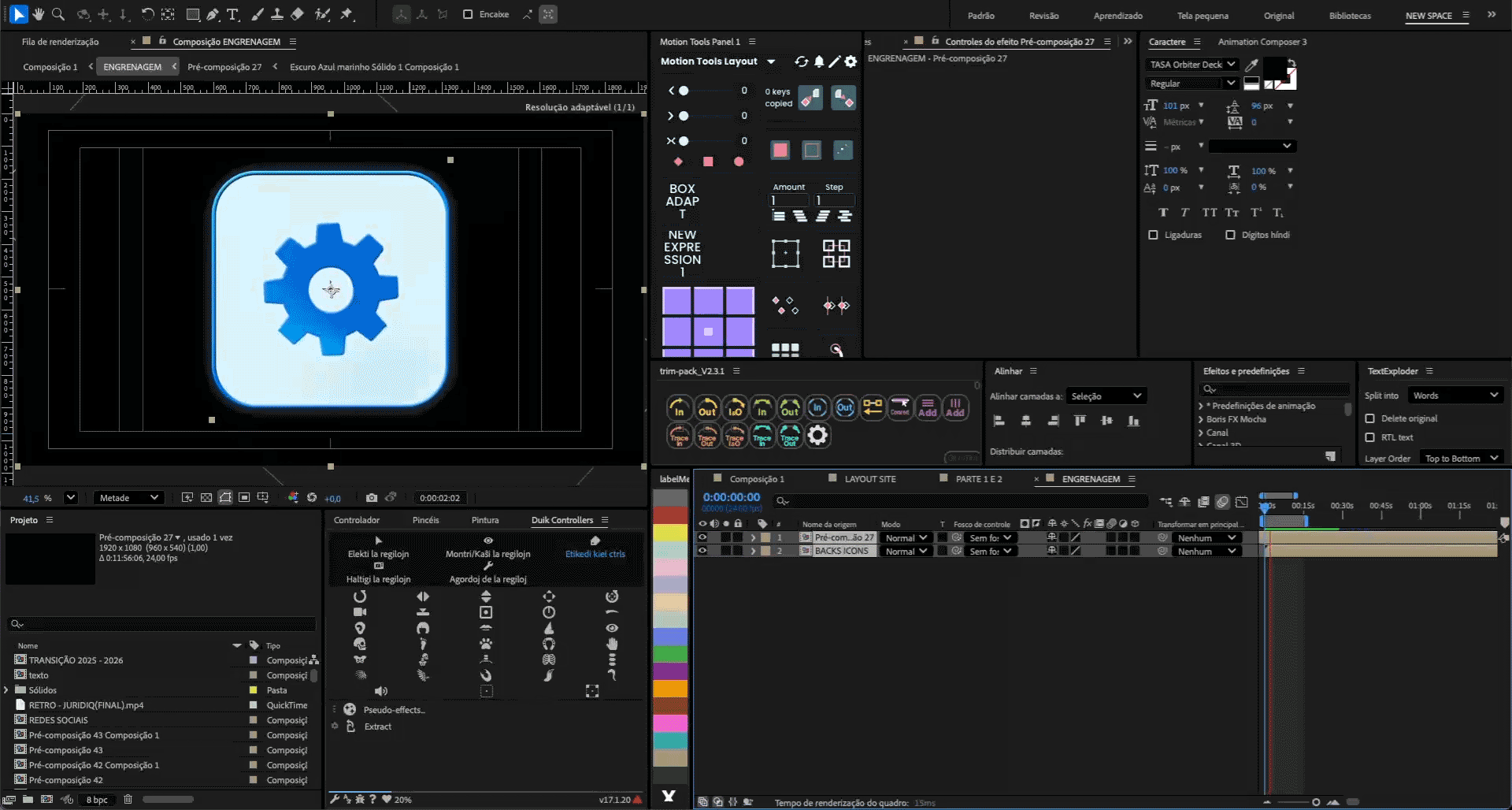The width and height of the screenshot is (1512, 810).
Task: Switch to the Pintura panel tab
Action: tap(485, 520)
